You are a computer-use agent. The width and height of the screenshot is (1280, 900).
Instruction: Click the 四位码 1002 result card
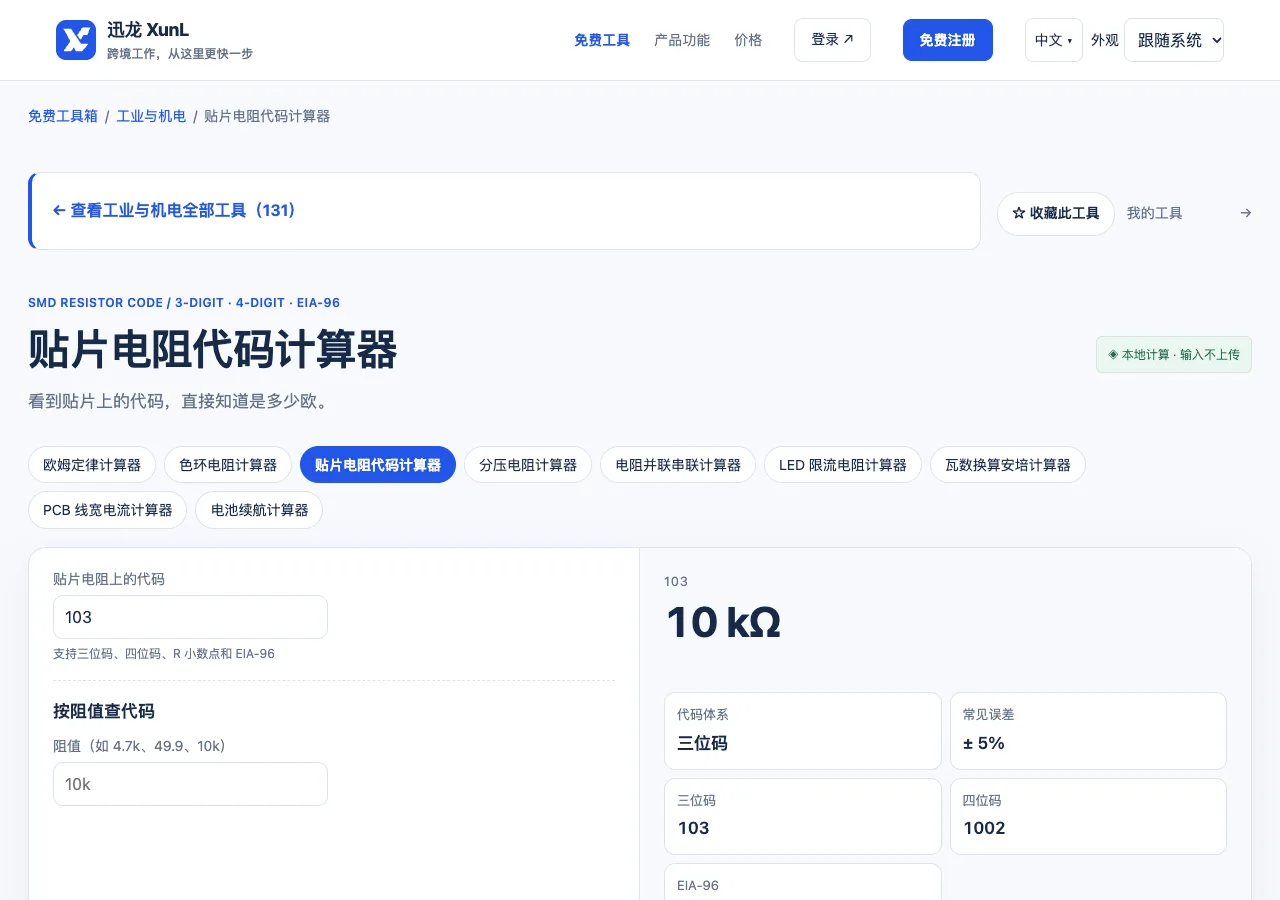coord(1088,817)
